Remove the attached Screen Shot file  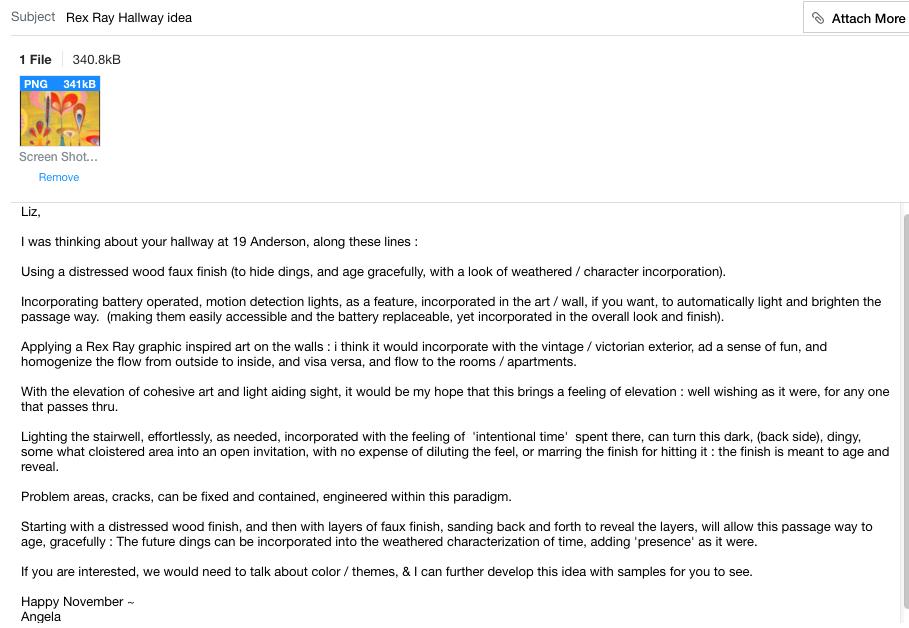click(59, 177)
